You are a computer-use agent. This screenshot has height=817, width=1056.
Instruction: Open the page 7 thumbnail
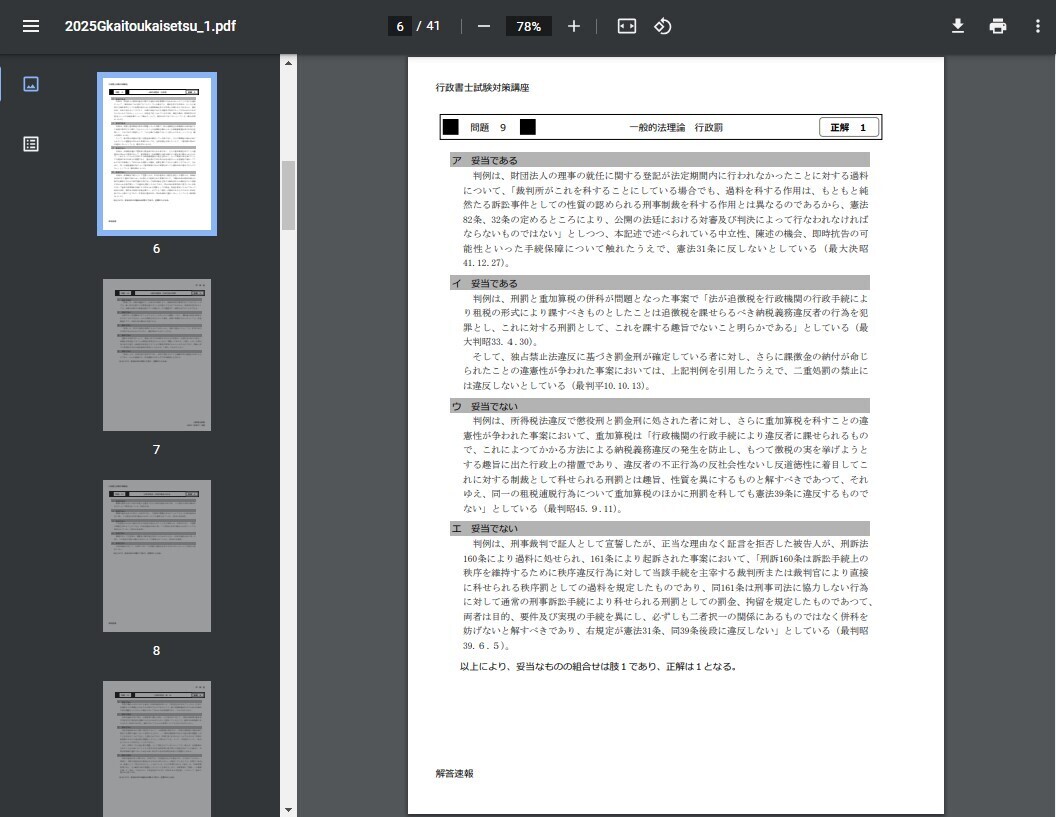pyautogui.click(x=157, y=355)
